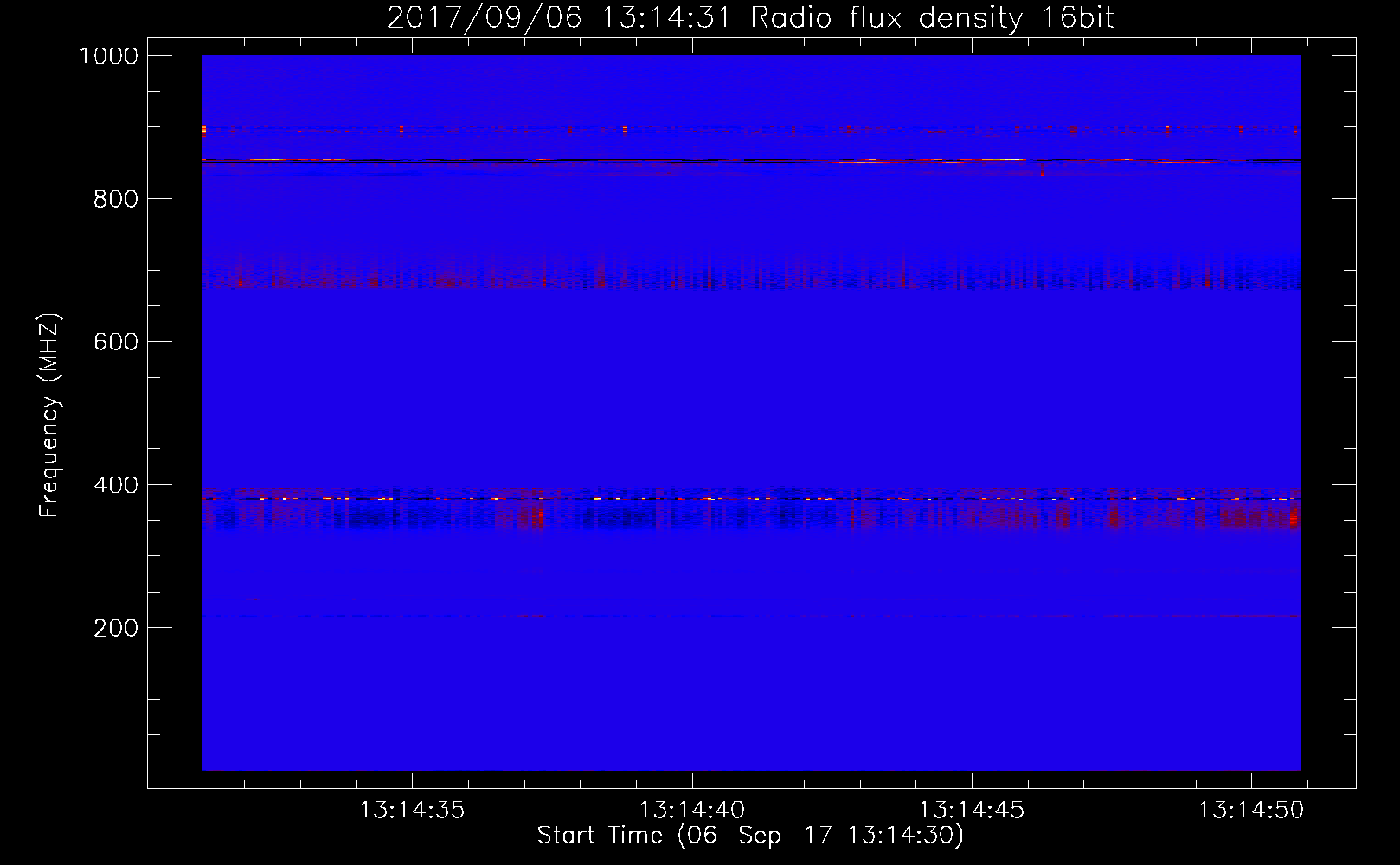Click the red emission band near 400 MHz

(x=751, y=508)
